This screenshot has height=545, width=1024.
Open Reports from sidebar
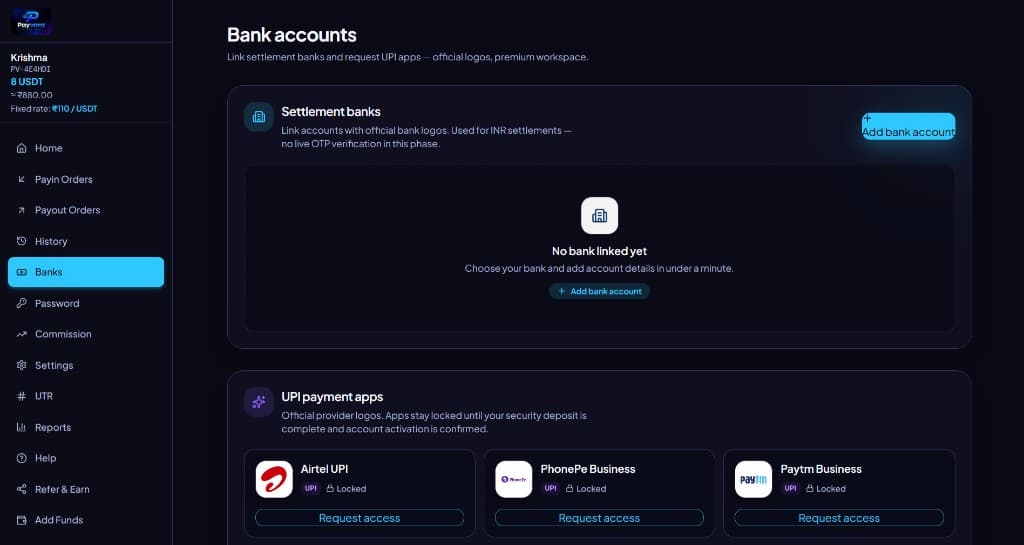point(86,428)
